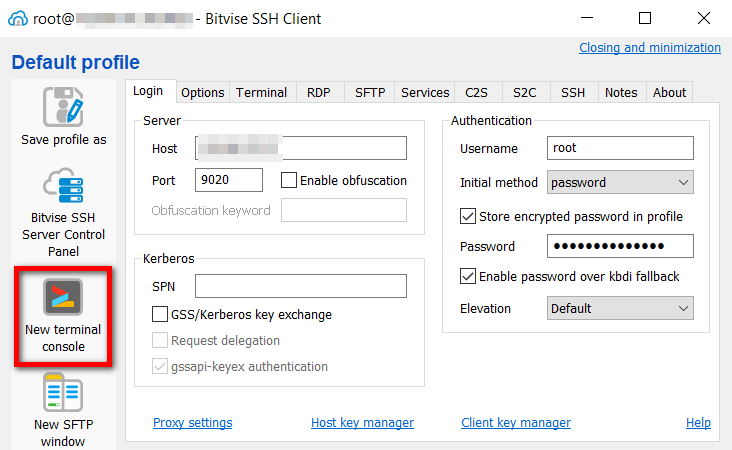This screenshot has height=450, width=732.
Task: Open Client key manager link
Action: (x=516, y=422)
